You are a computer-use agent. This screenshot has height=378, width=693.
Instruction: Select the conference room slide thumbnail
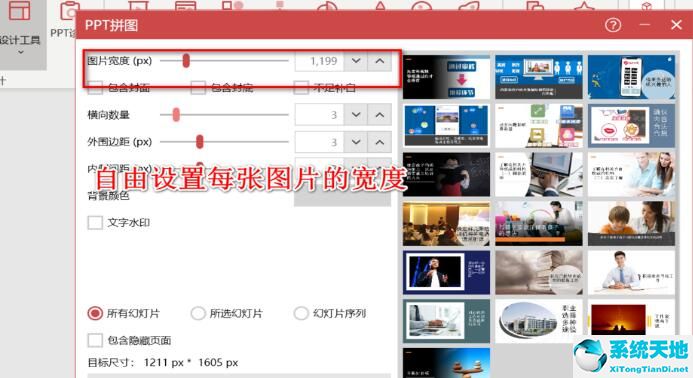click(446, 223)
